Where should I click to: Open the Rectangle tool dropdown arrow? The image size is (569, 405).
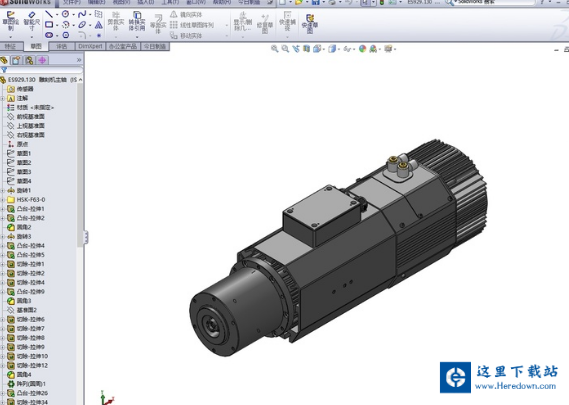coord(57,25)
